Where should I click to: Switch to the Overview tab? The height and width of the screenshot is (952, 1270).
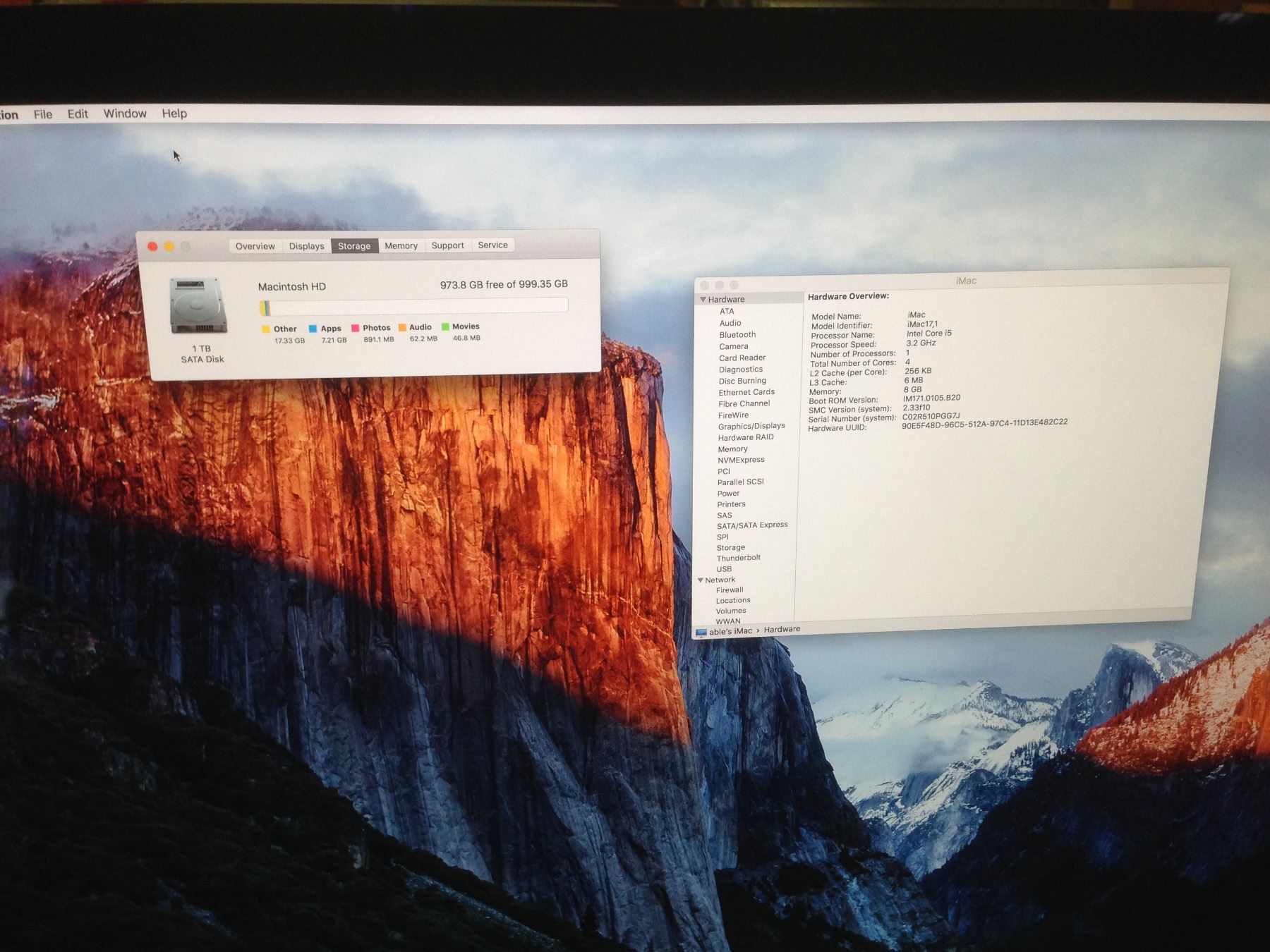(255, 246)
